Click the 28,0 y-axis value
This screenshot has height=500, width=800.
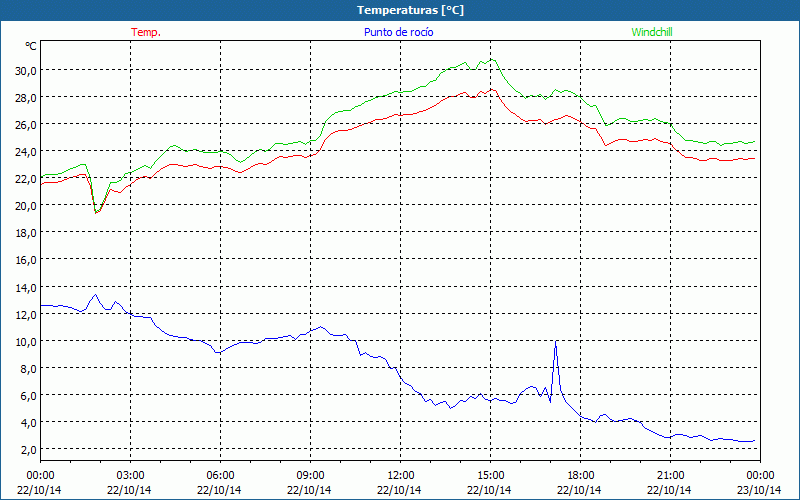pos(26,97)
